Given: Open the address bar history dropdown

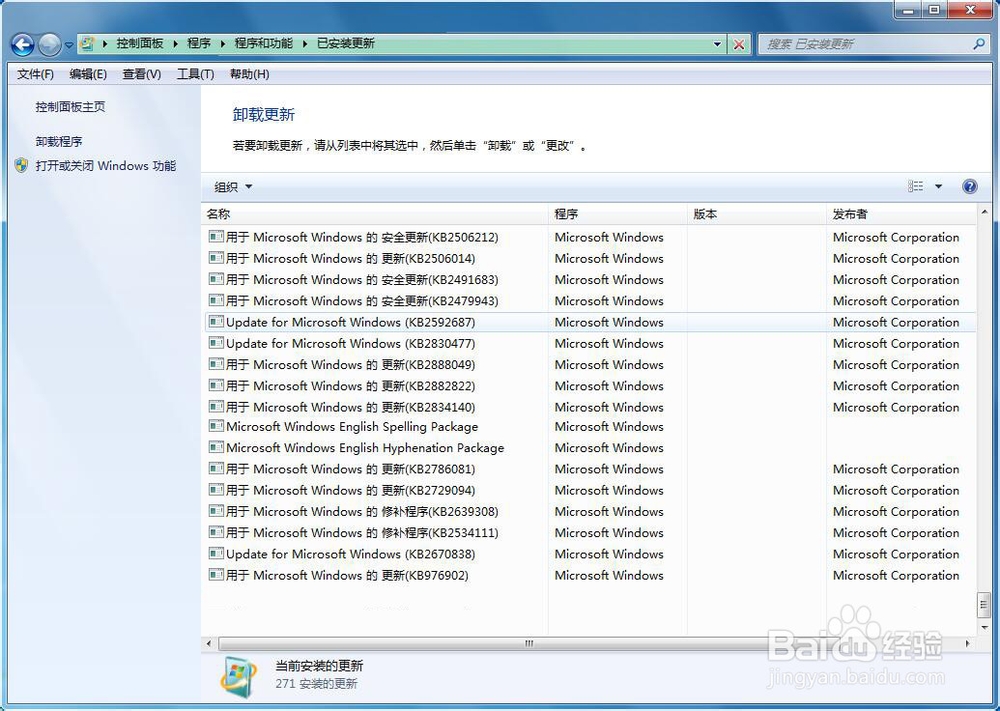Looking at the screenshot, I should (717, 44).
